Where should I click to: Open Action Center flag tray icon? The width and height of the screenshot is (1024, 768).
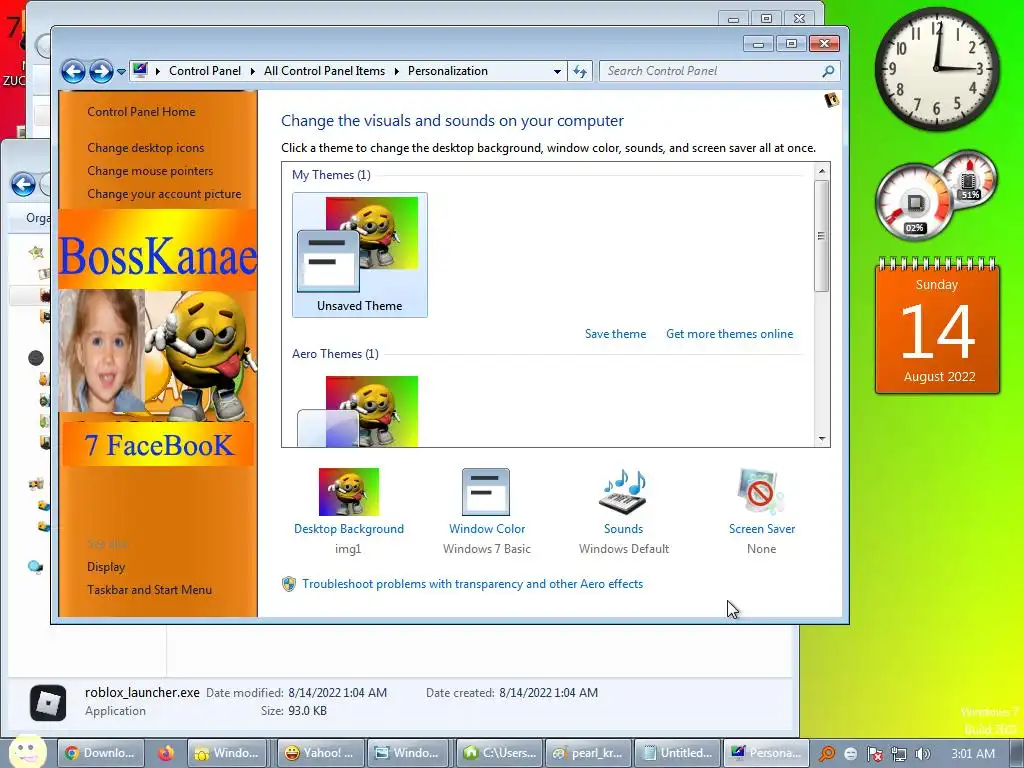point(874,754)
